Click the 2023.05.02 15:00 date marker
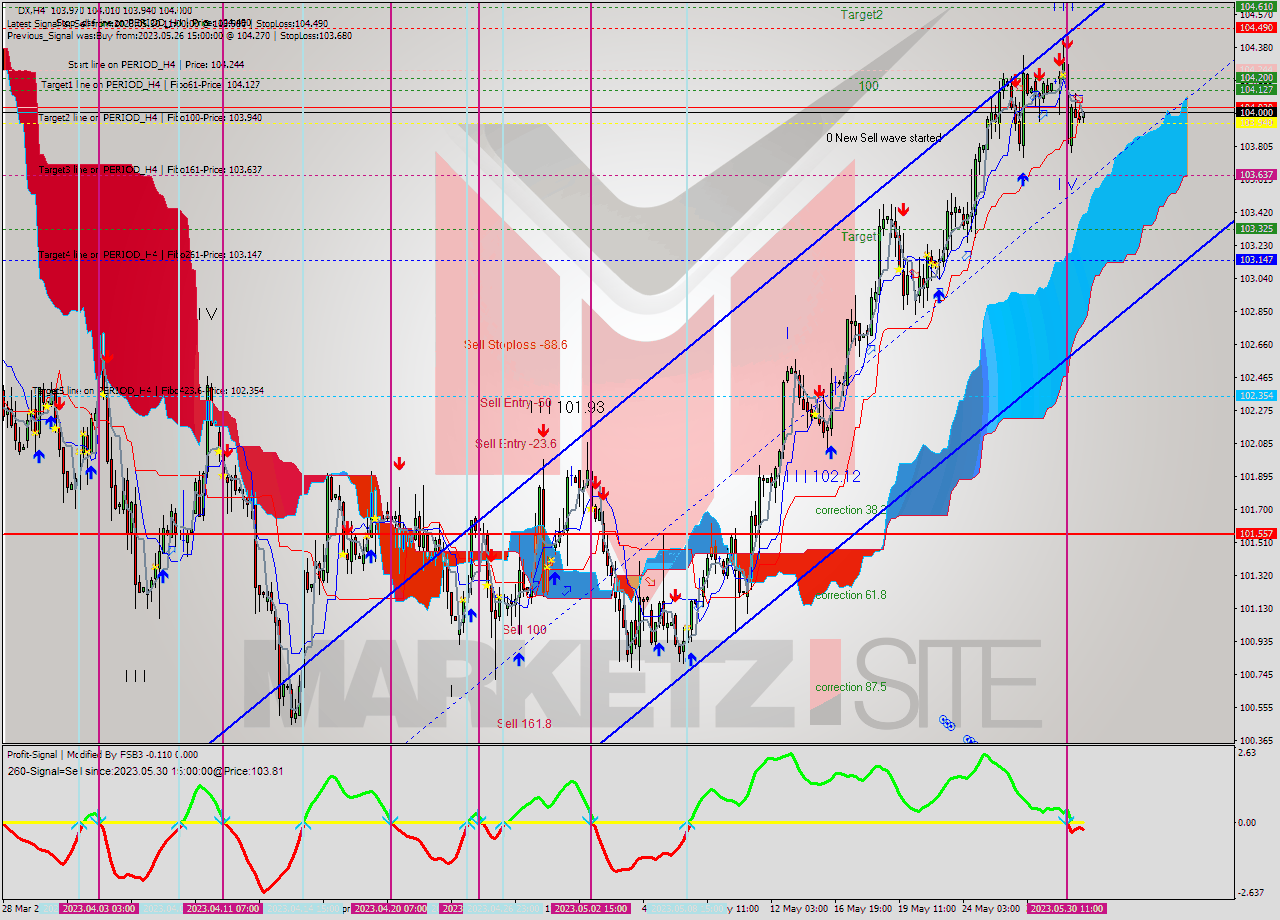The width and height of the screenshot is (1280, 920). (x=591, y=909)
